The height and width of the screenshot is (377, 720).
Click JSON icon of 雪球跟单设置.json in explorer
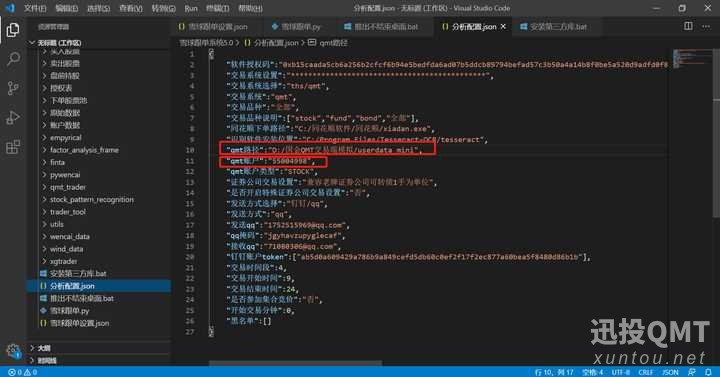pyautogui.click(x=43, y=323)
